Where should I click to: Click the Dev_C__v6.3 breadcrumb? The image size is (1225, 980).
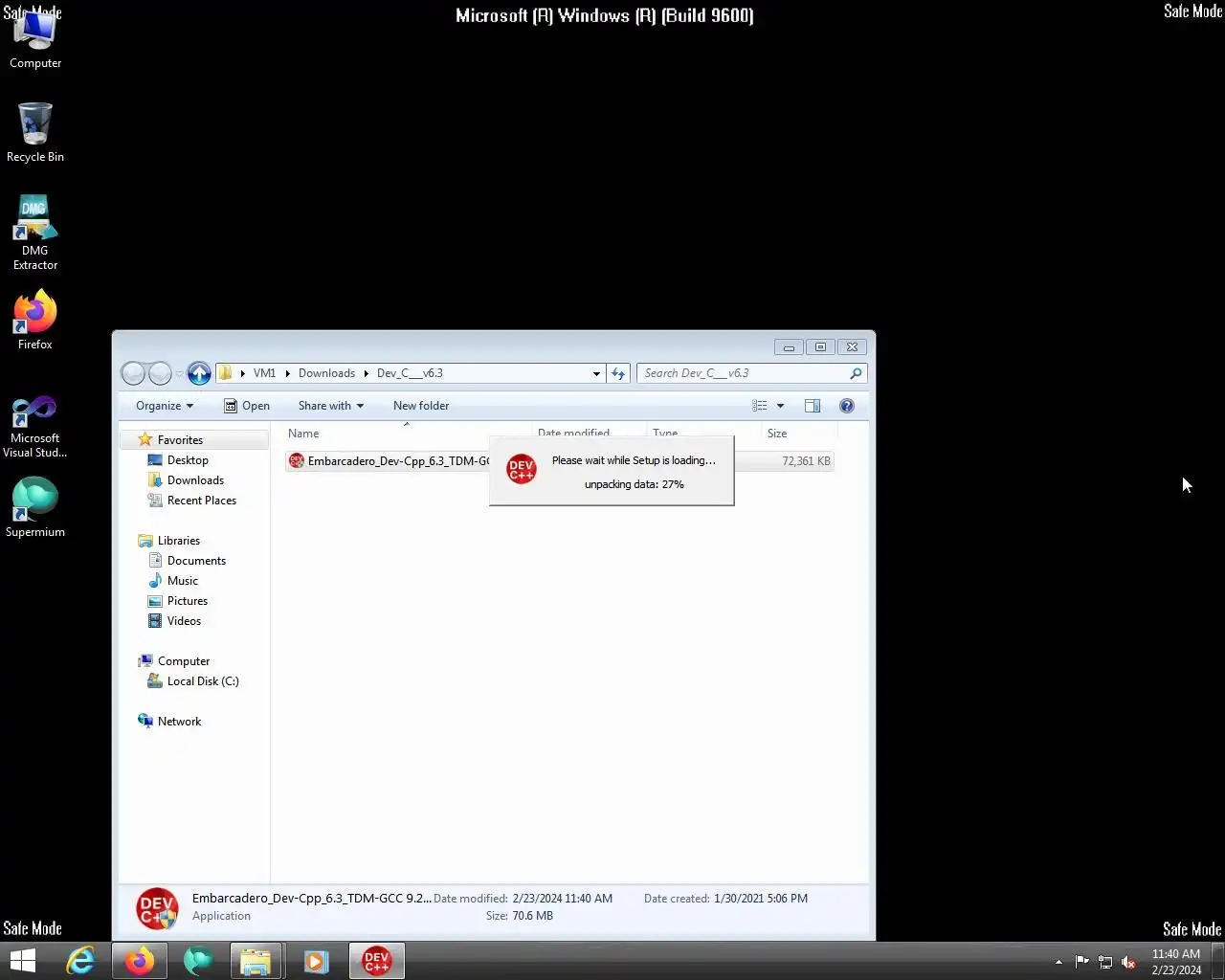pyautogui.click(x=410, y=373)
